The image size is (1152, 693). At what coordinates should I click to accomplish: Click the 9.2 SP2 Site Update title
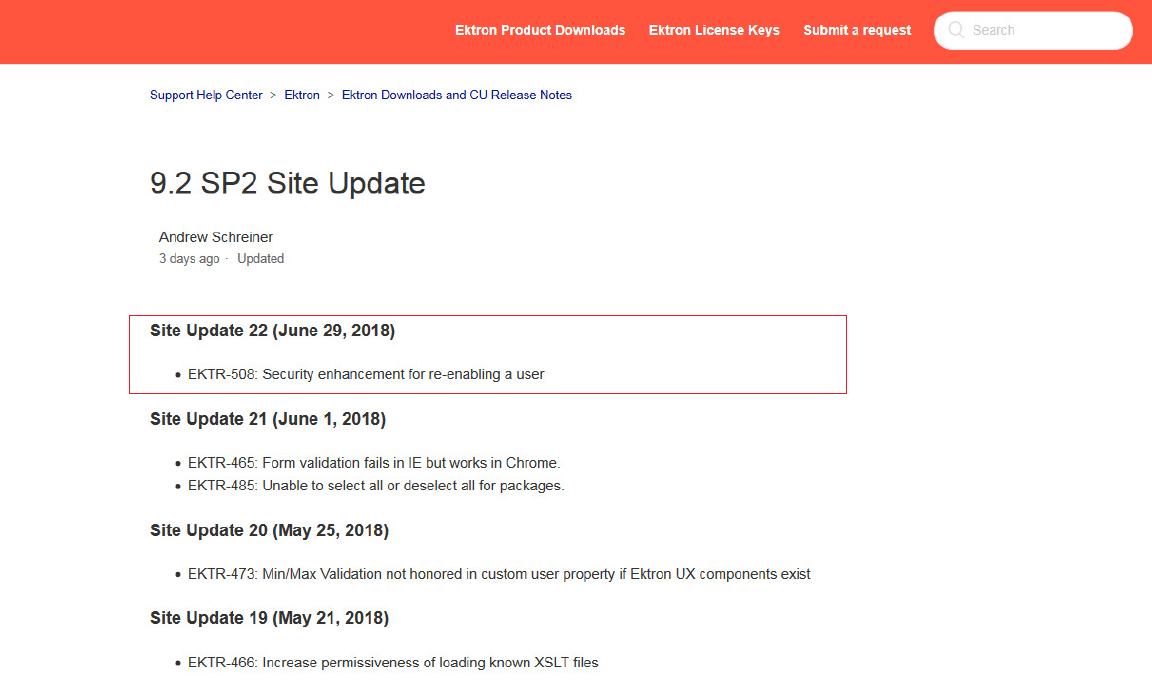point(287,183)
